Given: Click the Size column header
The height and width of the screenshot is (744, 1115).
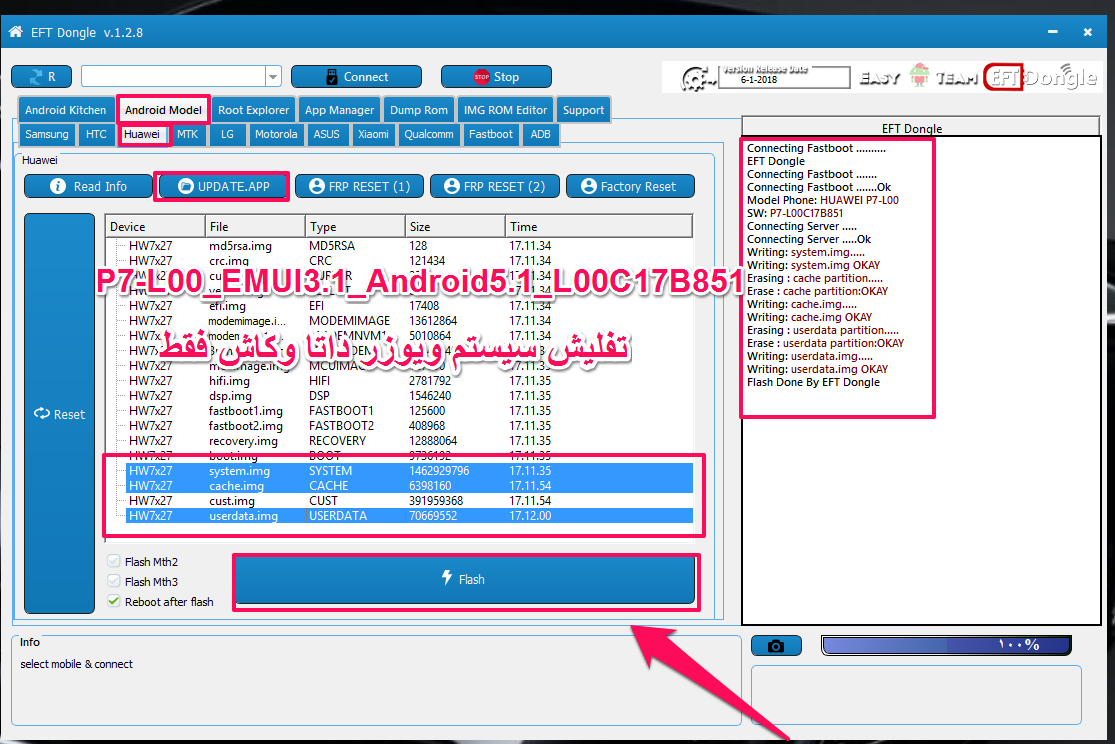Looking at the screenshot, I should click(x=455, y=226).
